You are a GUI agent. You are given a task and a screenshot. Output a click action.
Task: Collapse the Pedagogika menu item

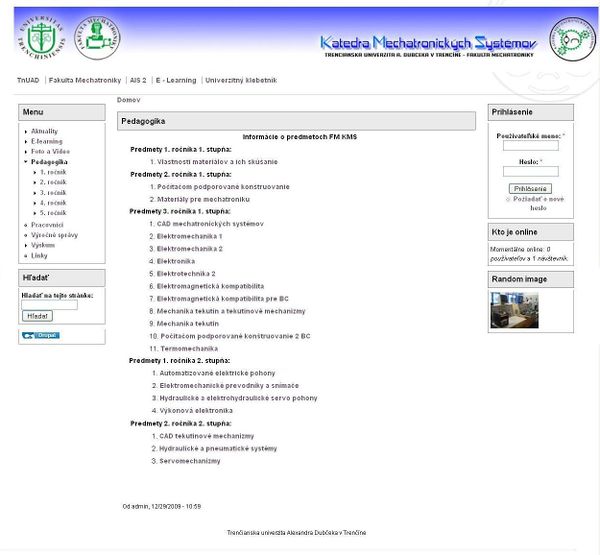click(49, 162)
